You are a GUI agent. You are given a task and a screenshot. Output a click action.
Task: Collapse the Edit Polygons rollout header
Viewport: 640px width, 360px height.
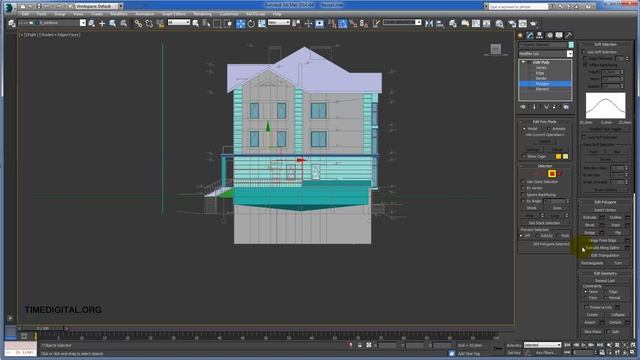click(x=605, y=202)
